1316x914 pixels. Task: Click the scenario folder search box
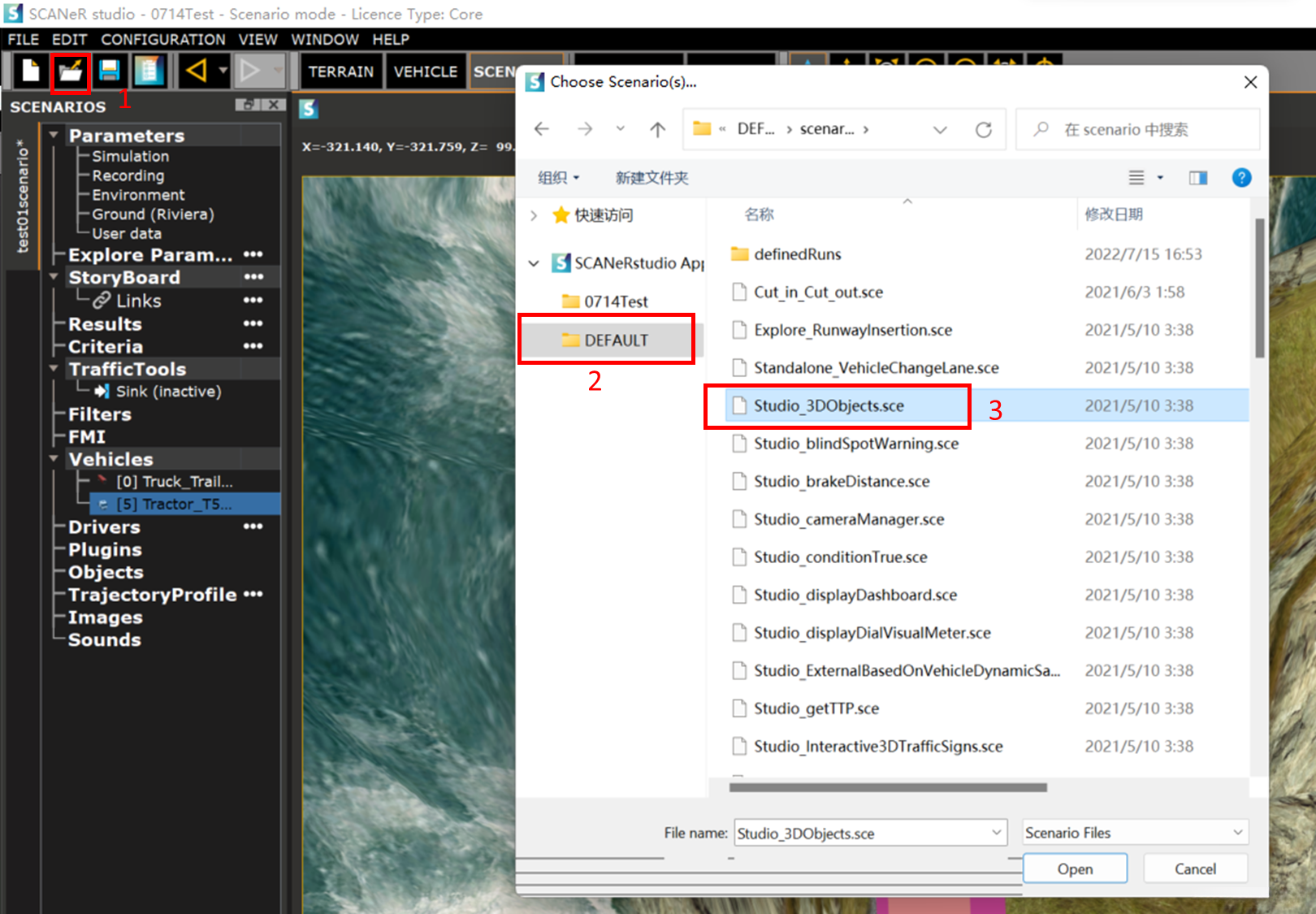1137,129
